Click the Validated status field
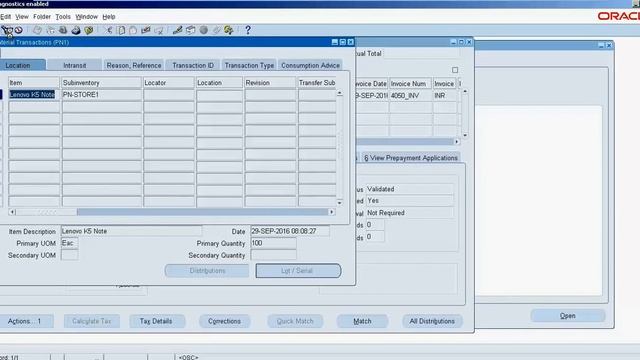Image resolution: width=640 pixels, height=360 pixels. pos(409,189)
